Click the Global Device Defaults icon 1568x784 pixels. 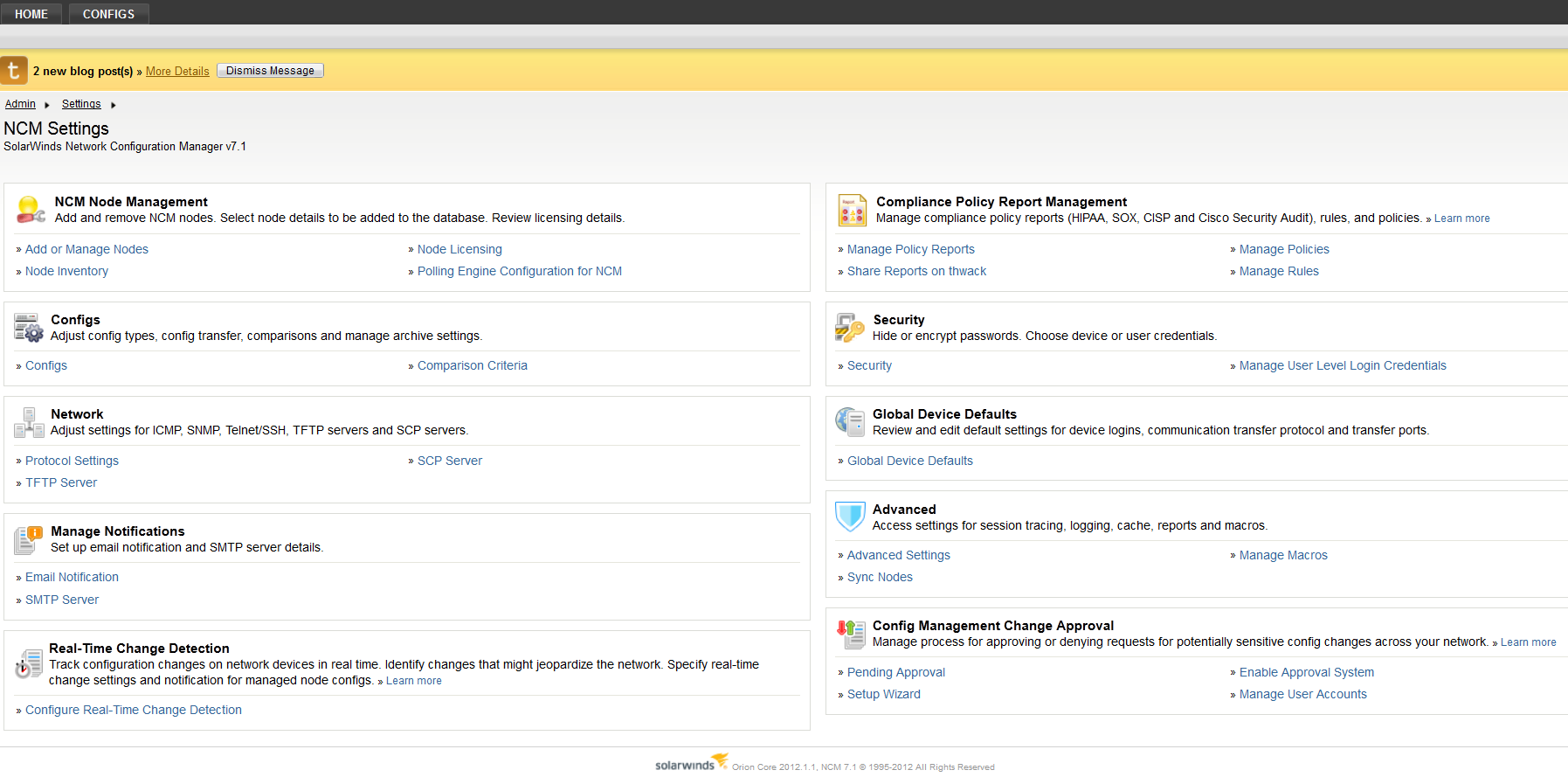[x=850, y=422]
